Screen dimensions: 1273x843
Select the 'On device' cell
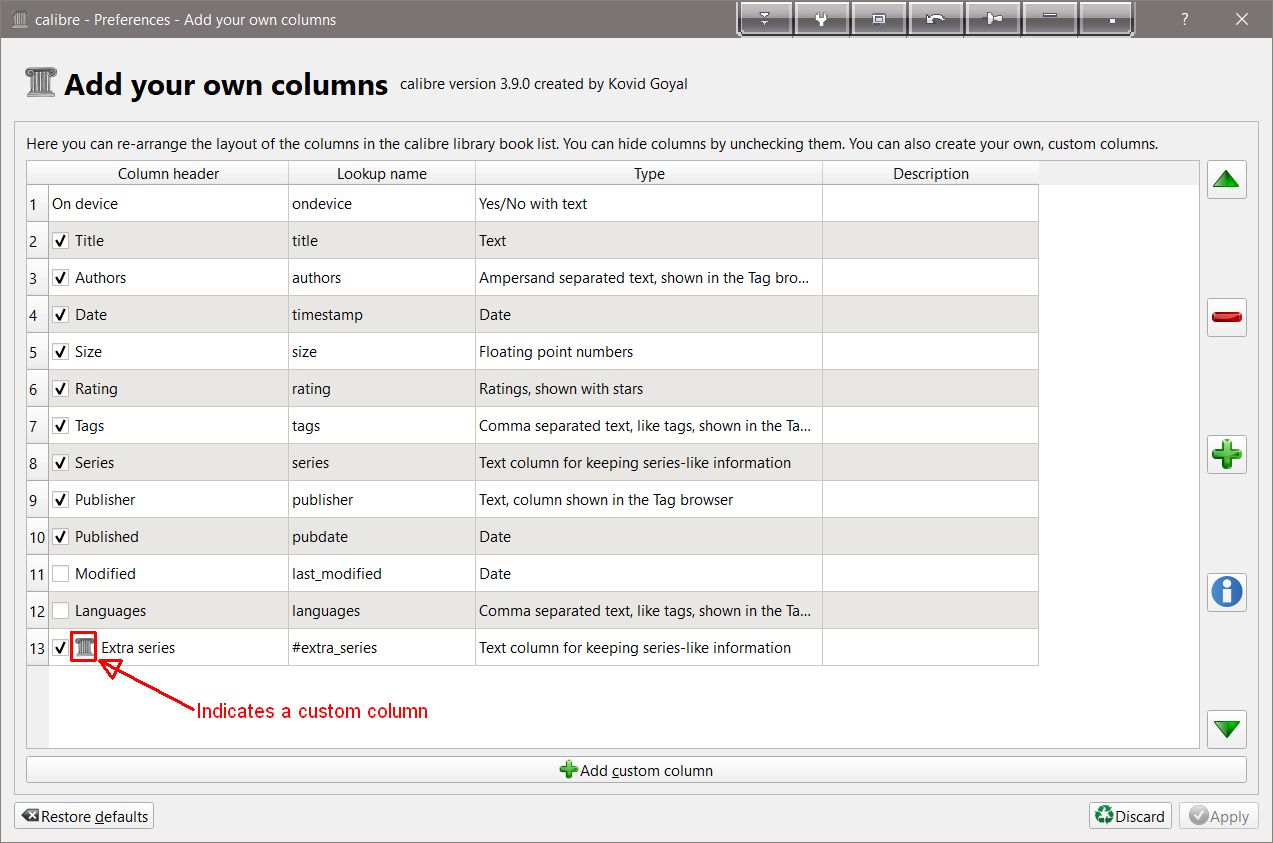coord(168,204)
